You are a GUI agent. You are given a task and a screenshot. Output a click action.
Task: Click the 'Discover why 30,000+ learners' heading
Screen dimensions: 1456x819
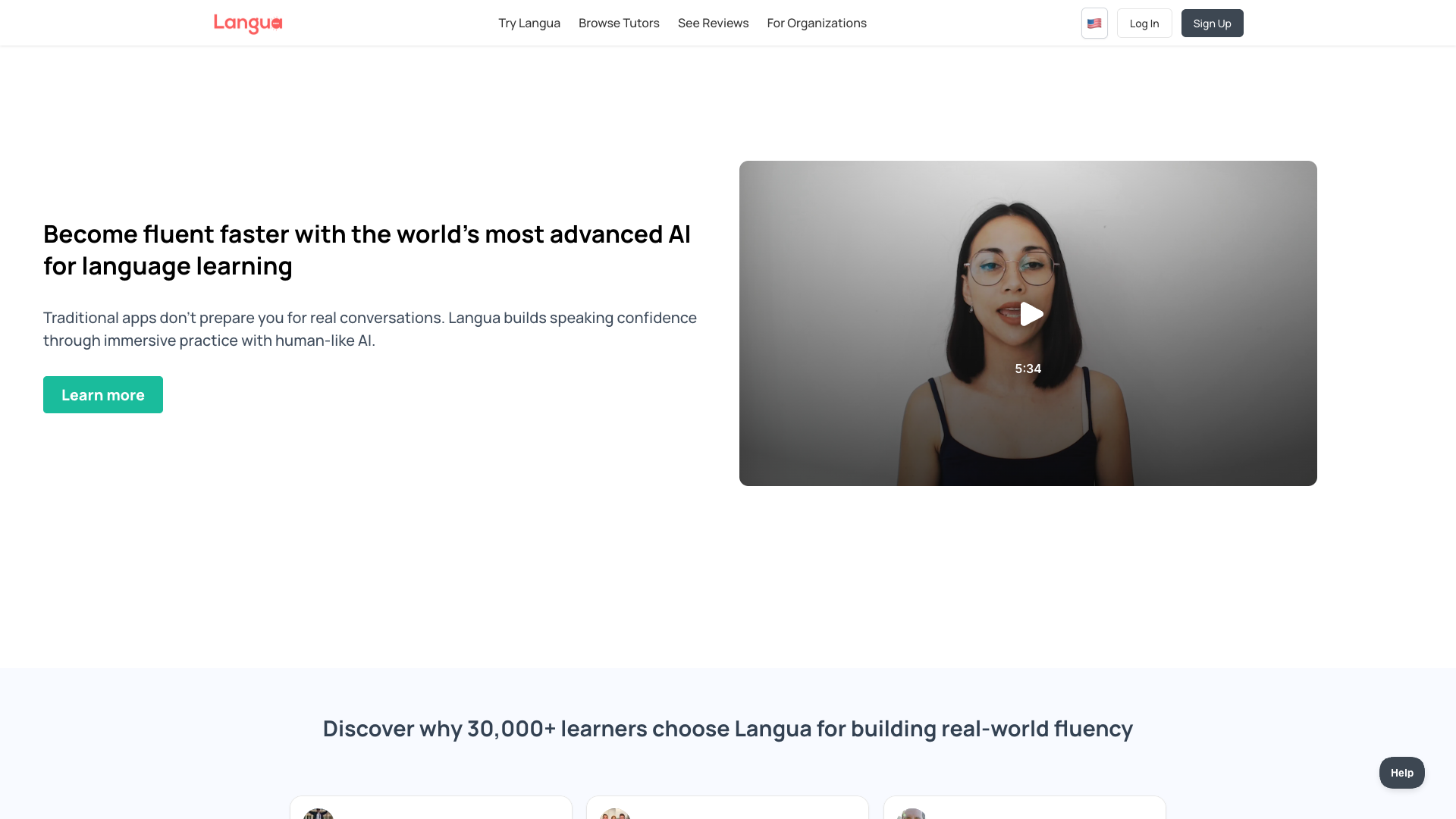728,729
